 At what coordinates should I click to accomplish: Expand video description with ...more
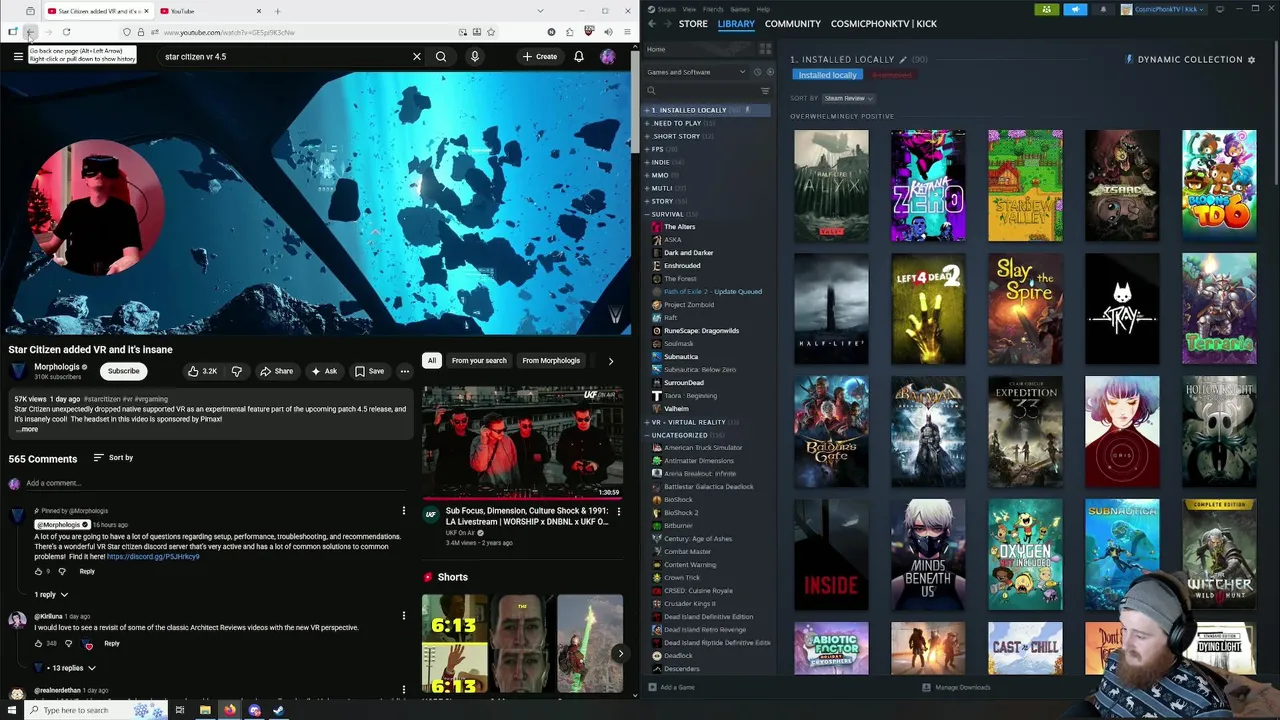[x=27, y=429]
